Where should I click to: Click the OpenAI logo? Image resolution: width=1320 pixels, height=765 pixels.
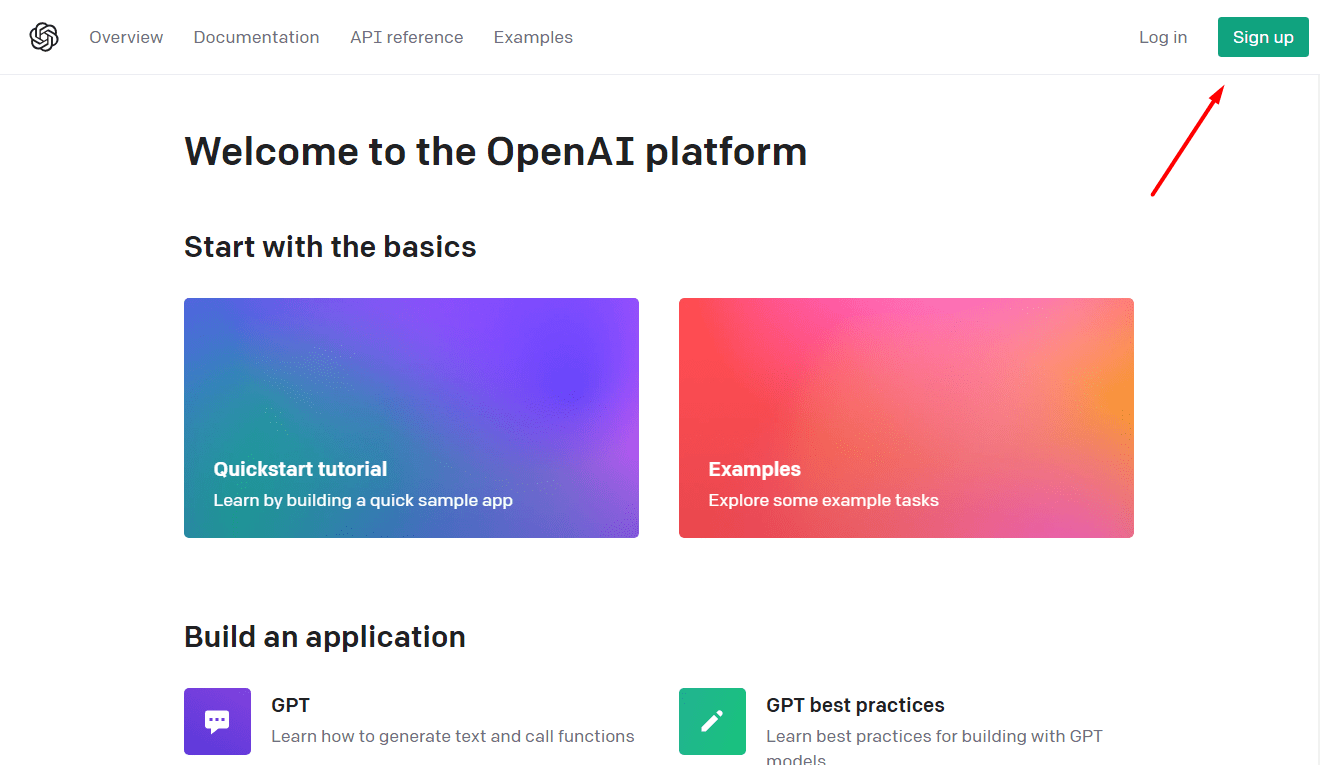click(x=43, y=36)
